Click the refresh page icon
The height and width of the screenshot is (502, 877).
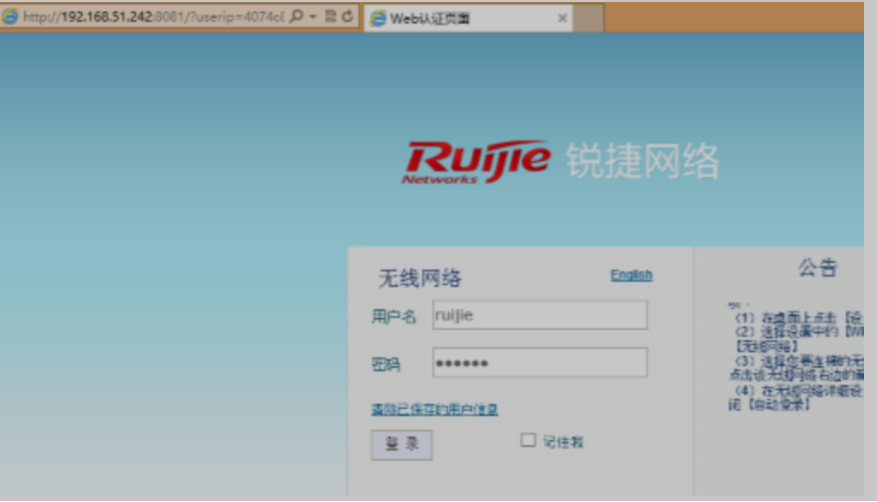pos(347,16)
